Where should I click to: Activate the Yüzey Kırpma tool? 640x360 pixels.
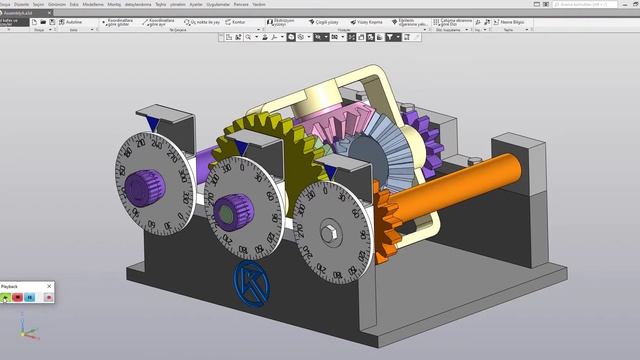click(x=366, y=22)
